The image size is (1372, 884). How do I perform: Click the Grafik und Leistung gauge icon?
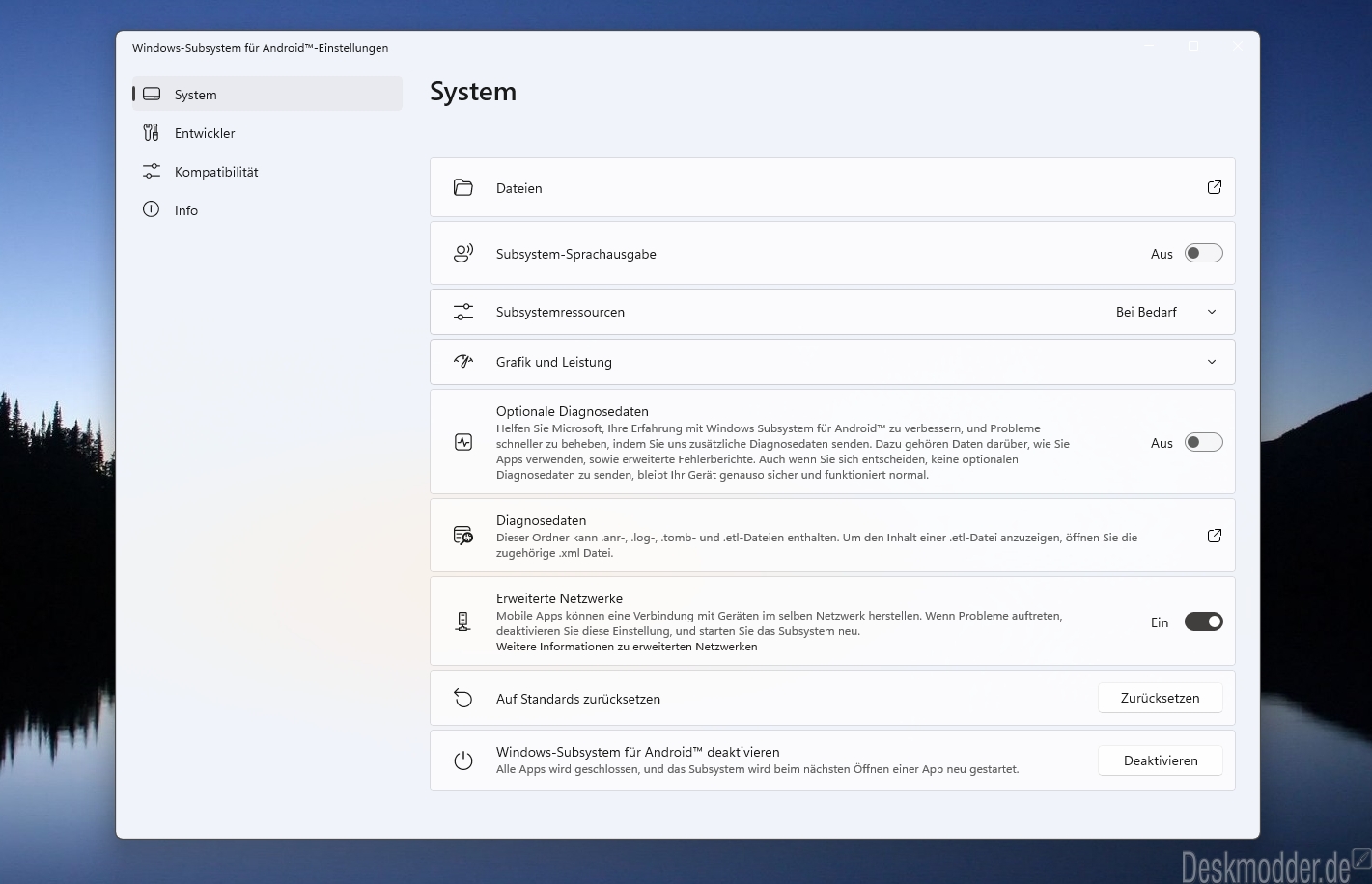pos(463,362)
